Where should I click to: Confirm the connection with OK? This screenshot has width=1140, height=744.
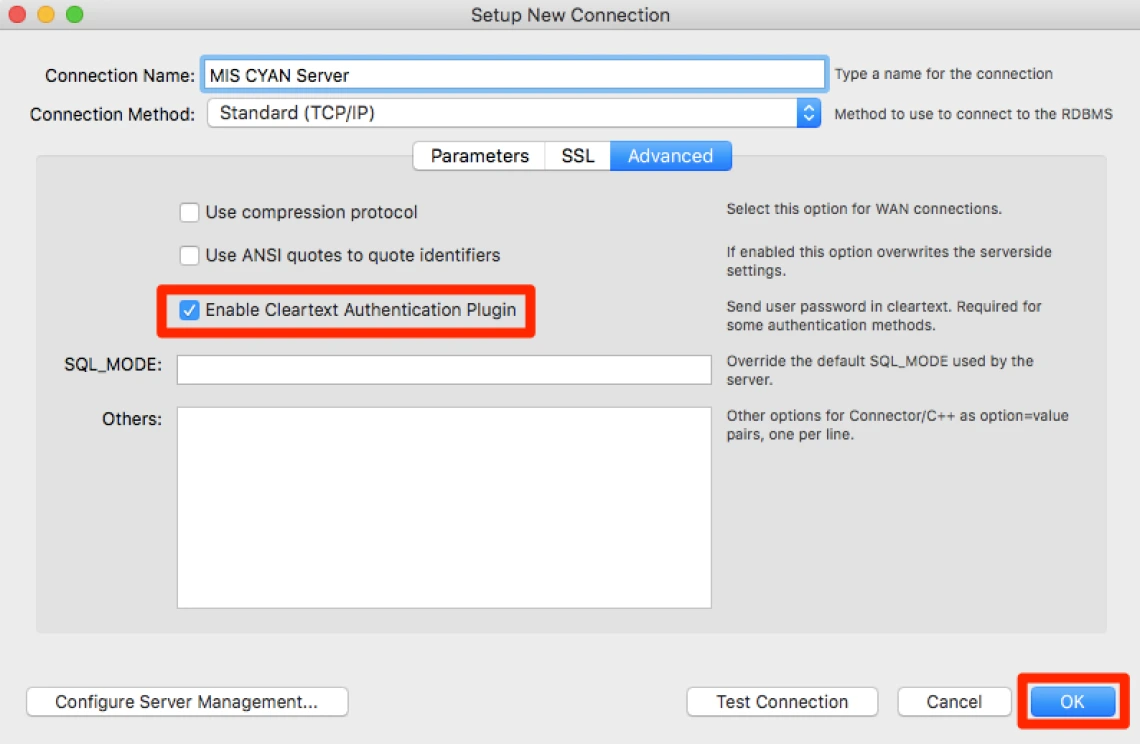[x=1072, y=702]
